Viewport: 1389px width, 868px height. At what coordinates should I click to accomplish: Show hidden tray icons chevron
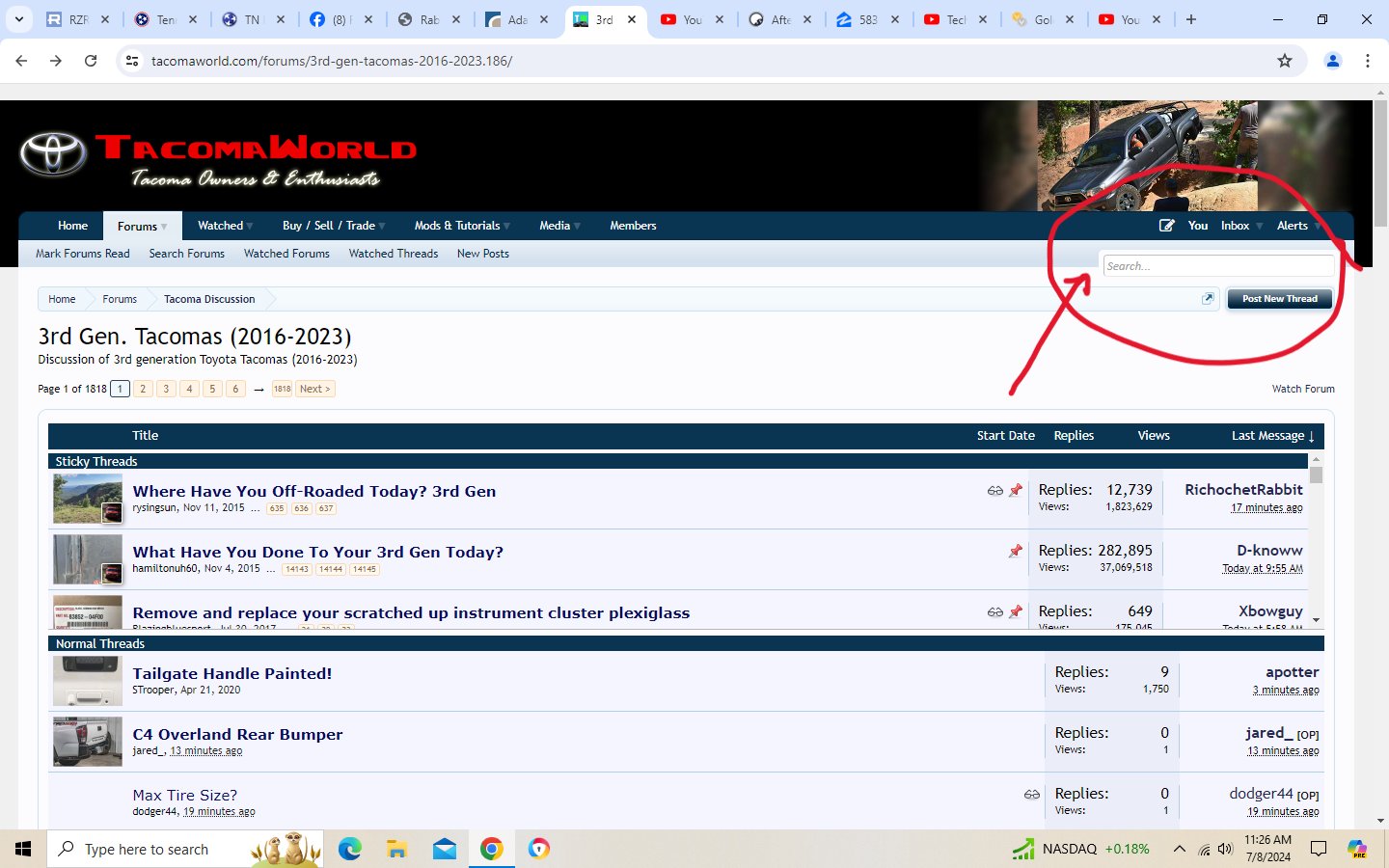point(1179,849)
